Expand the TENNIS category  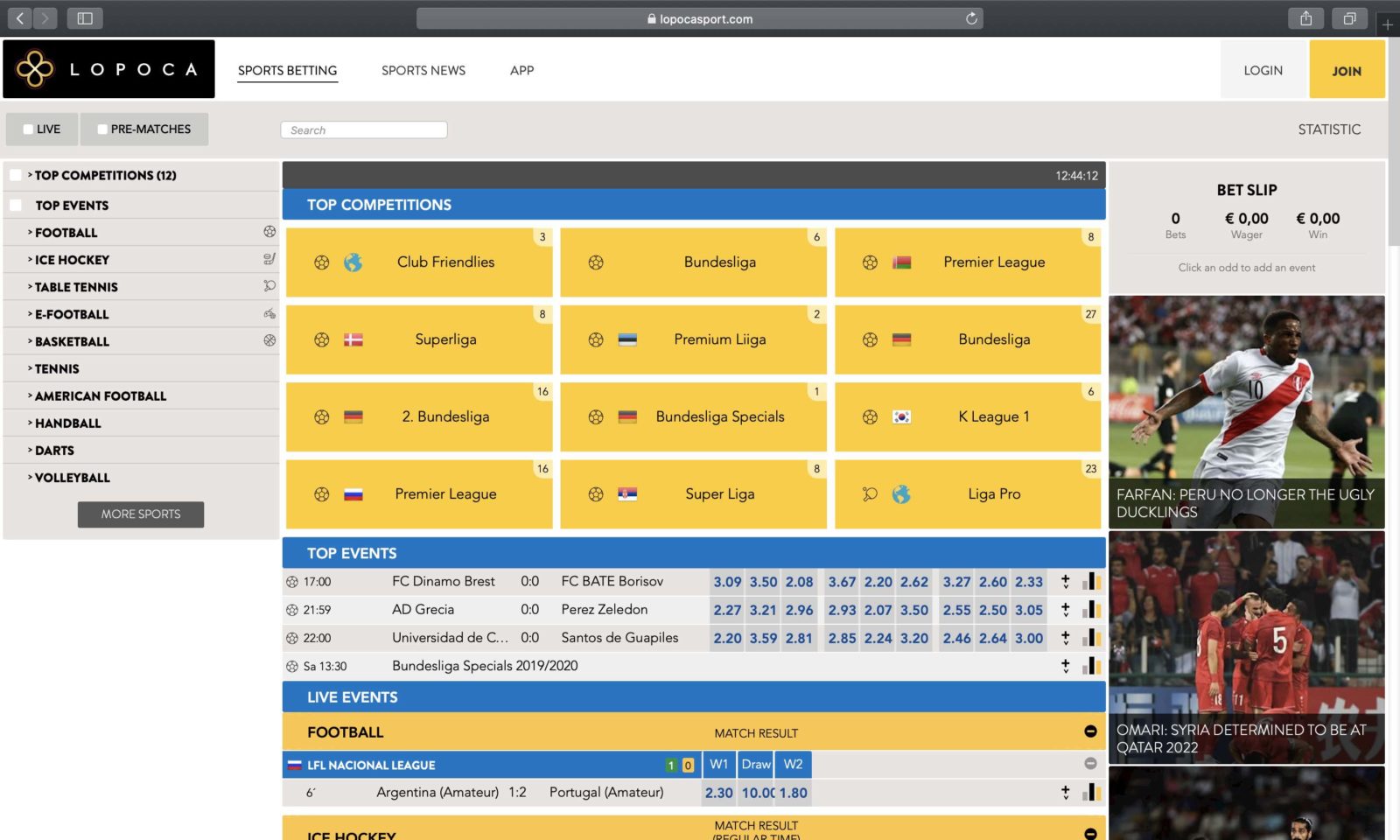58,368
